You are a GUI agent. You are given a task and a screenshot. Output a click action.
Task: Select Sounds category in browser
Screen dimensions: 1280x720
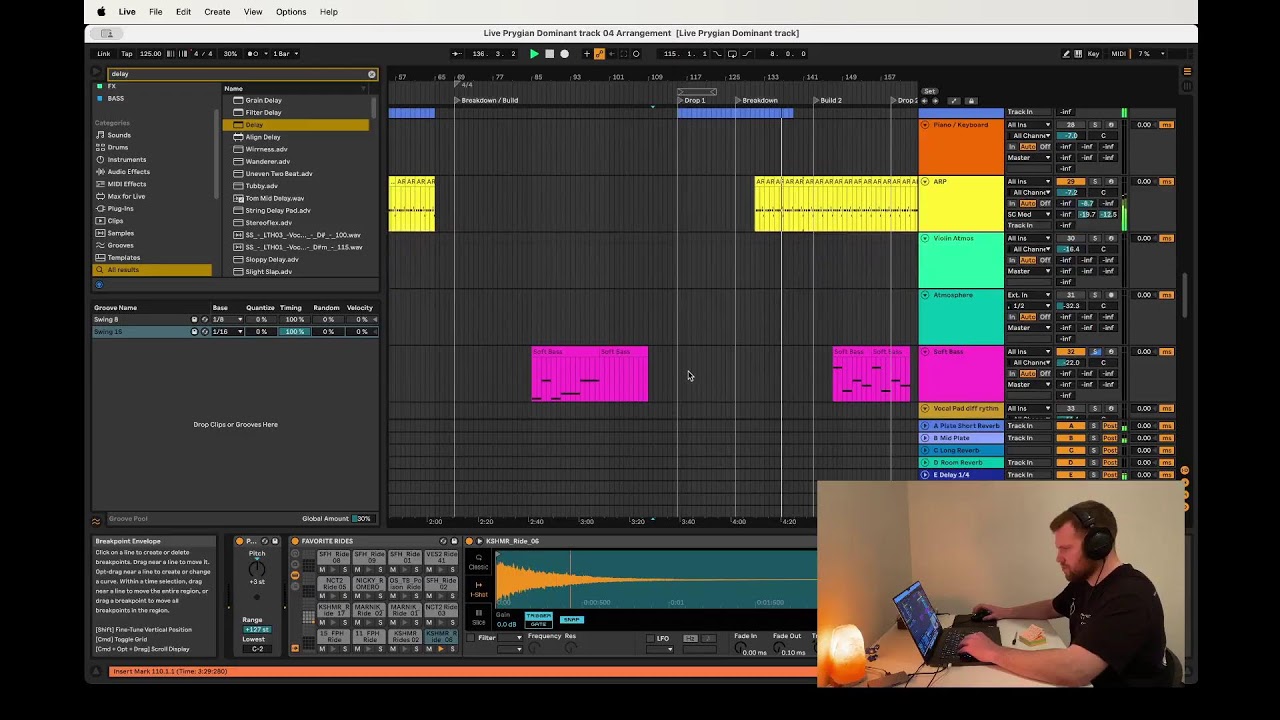tap(119, 135)
